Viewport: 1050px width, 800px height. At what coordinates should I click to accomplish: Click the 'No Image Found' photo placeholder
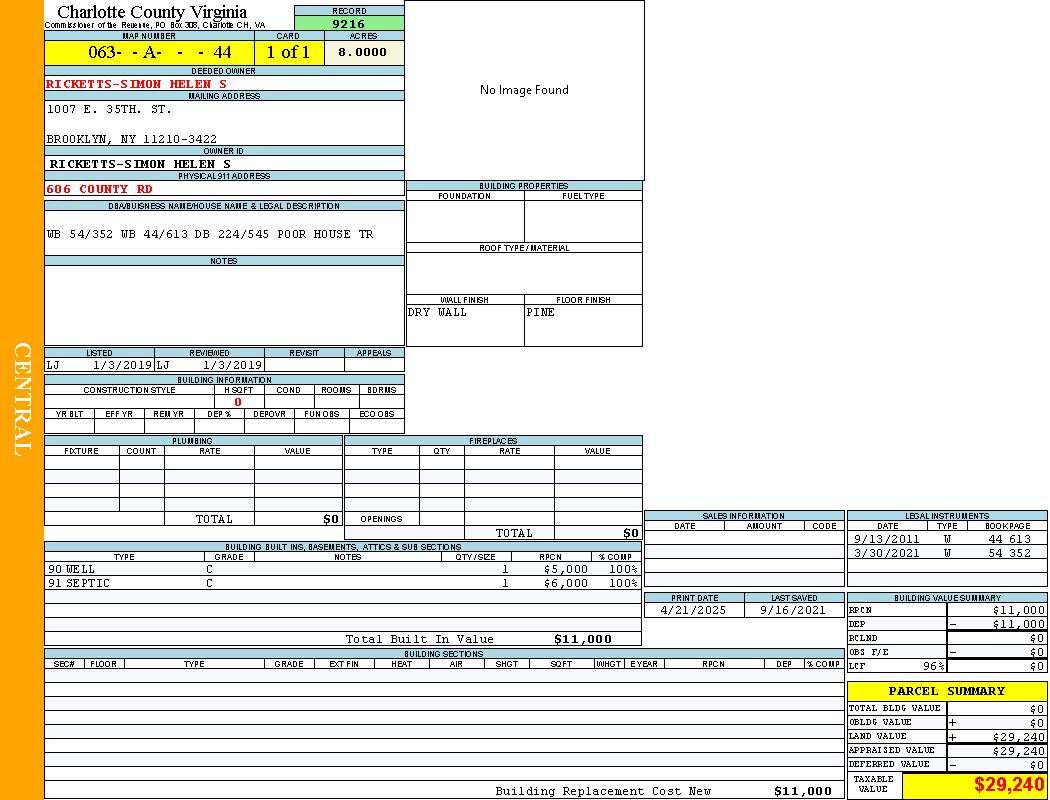tap(524, 90)
